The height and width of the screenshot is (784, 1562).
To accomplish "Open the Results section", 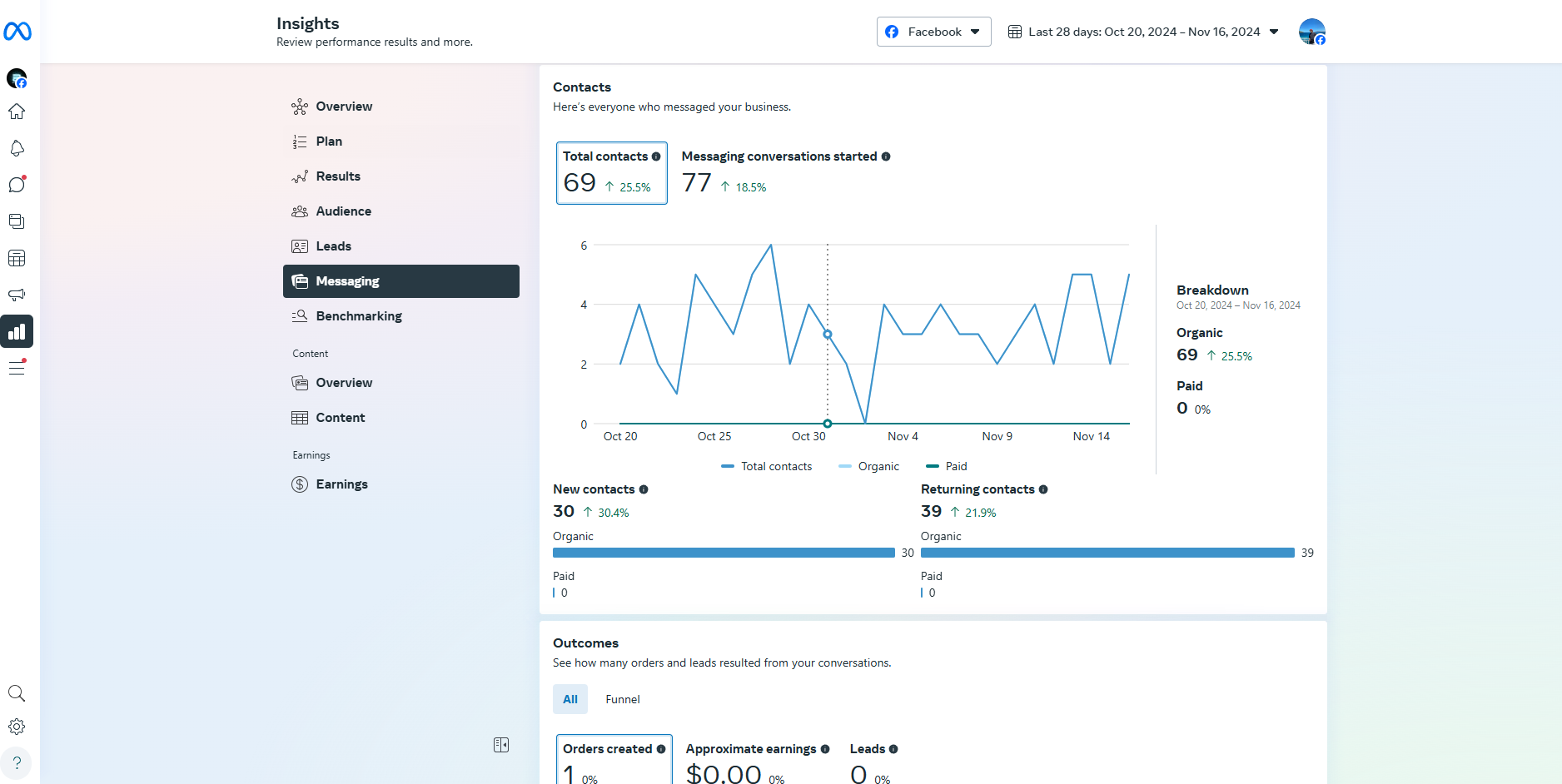I will (401, 176).
